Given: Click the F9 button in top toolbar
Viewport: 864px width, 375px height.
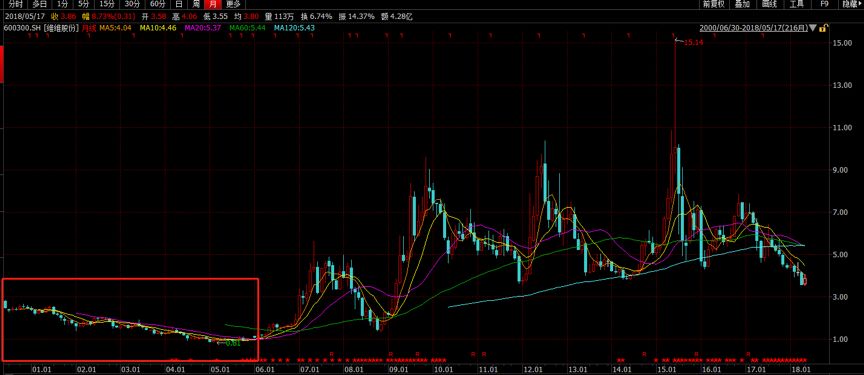Looking at the screenshot, I should point(824,4).
